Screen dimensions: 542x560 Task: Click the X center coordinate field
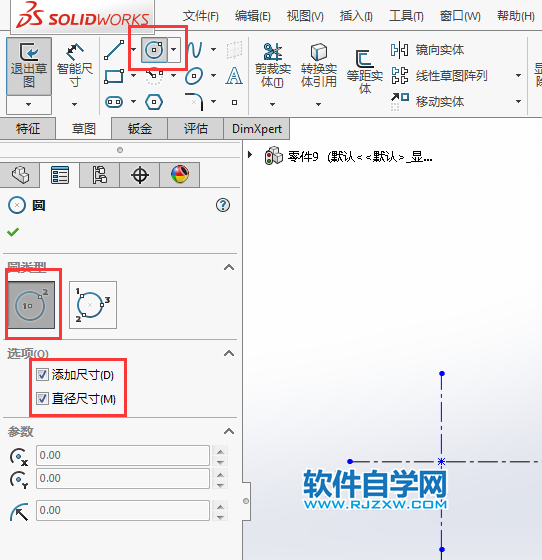123,455
